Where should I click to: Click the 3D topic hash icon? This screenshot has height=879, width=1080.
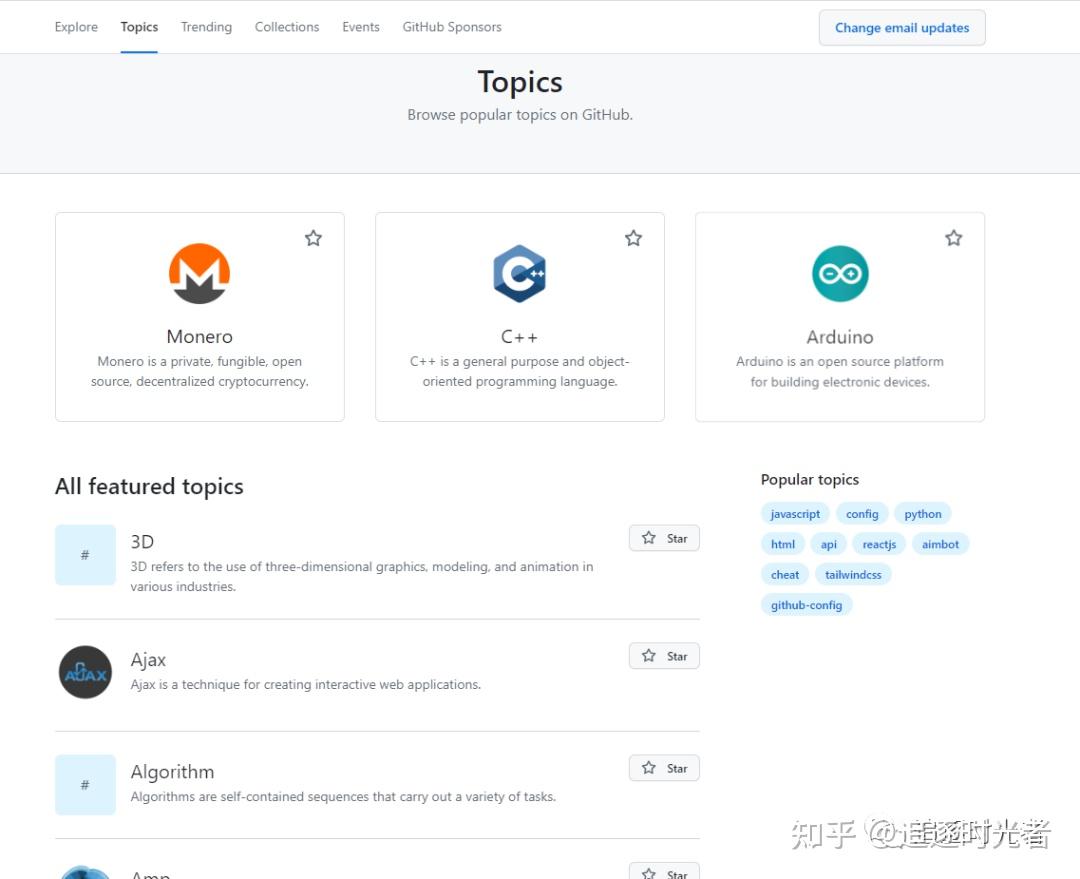point(85,554)
